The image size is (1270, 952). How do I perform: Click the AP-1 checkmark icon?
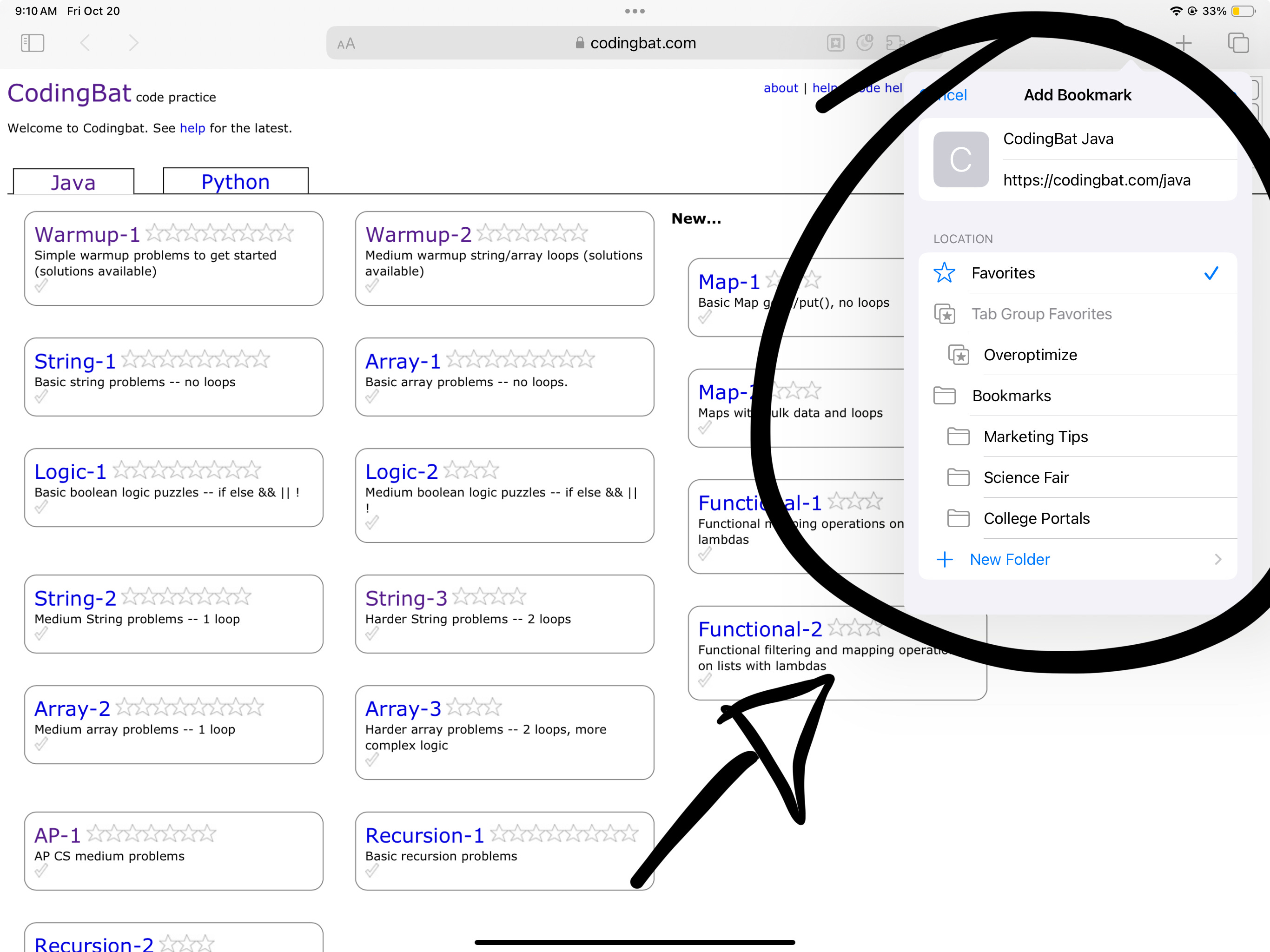click(41, 871)
